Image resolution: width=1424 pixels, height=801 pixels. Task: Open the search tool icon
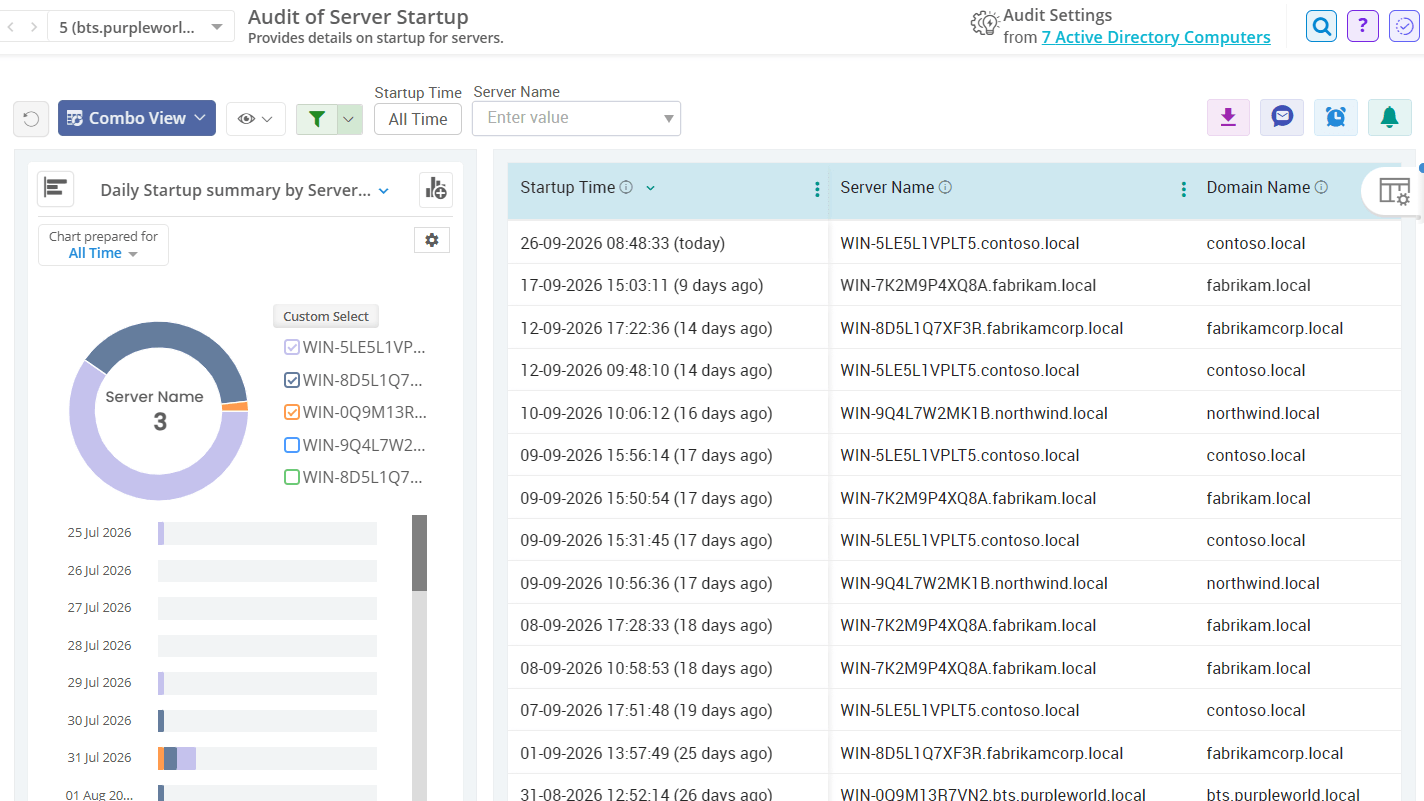click(1322, 26)
